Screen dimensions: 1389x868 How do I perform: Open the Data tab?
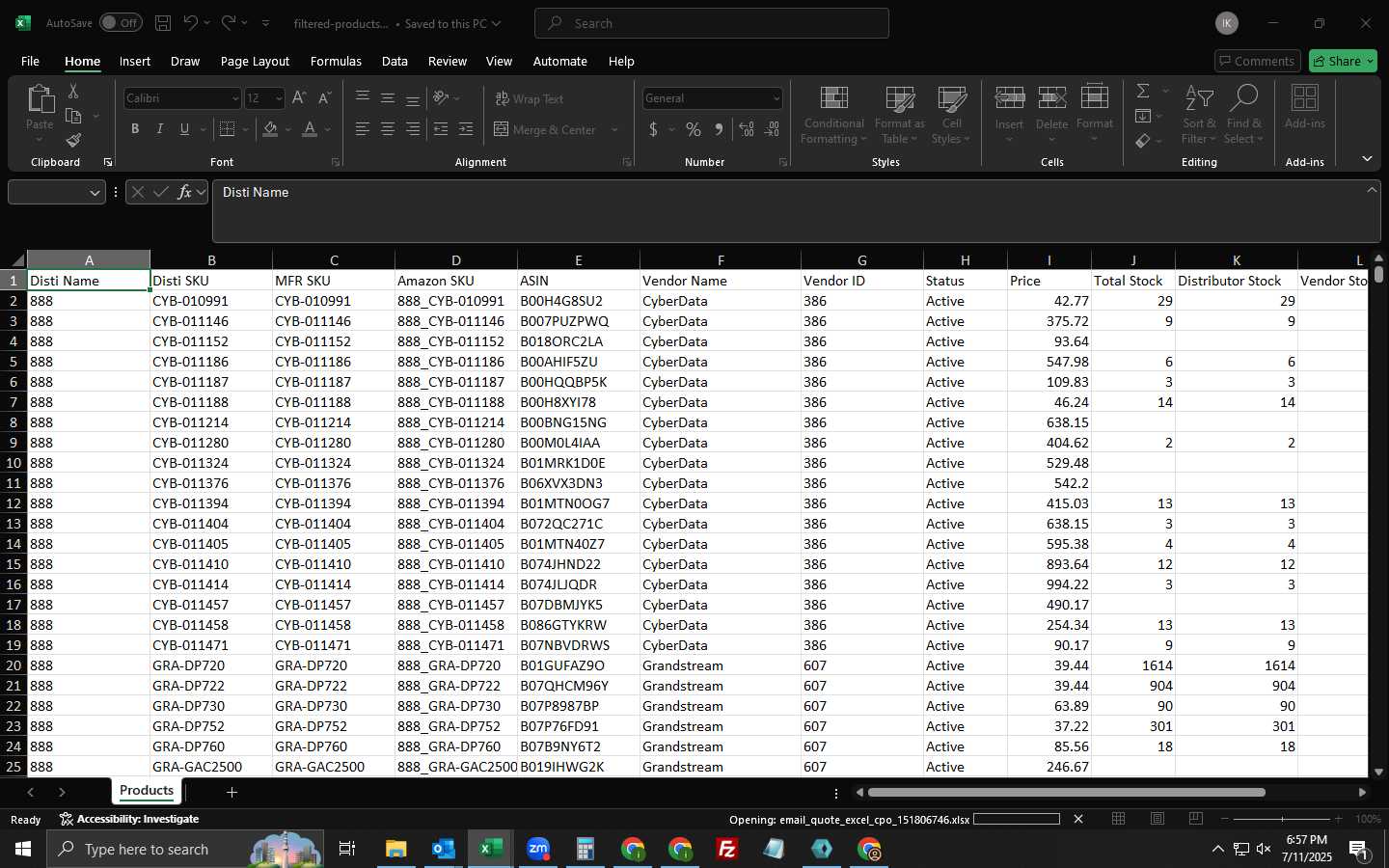tap(395, 61)
